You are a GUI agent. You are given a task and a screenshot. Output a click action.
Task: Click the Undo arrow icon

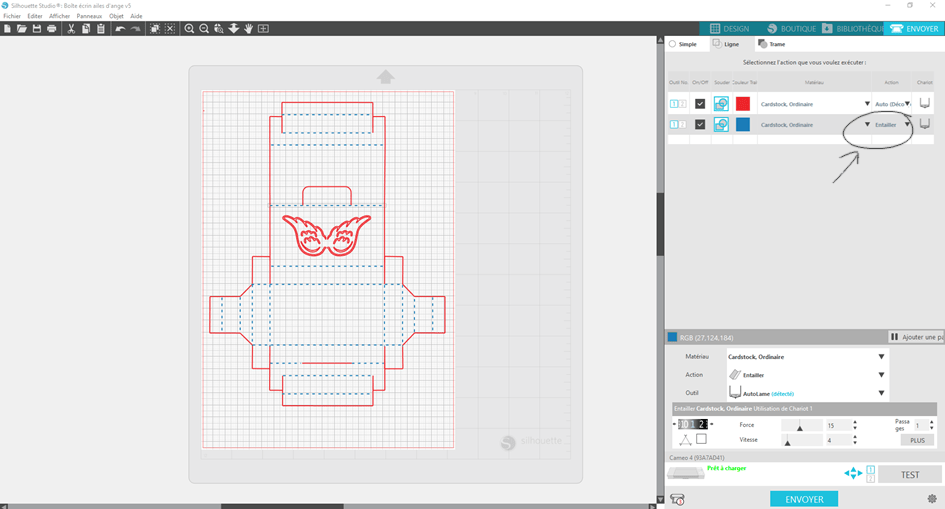[120, 29]
